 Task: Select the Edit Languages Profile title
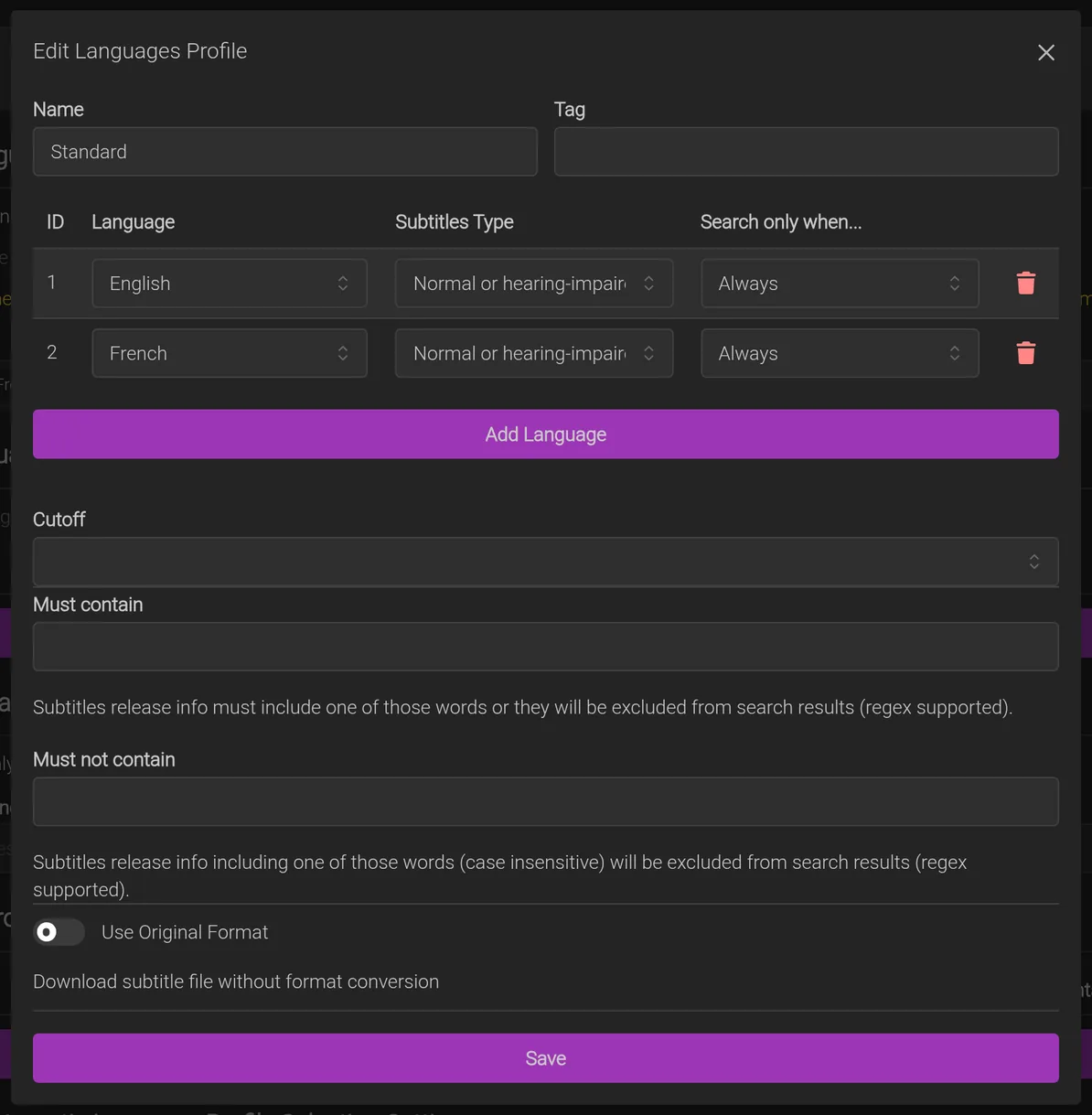pyautogui.click(x=140, y=51)
